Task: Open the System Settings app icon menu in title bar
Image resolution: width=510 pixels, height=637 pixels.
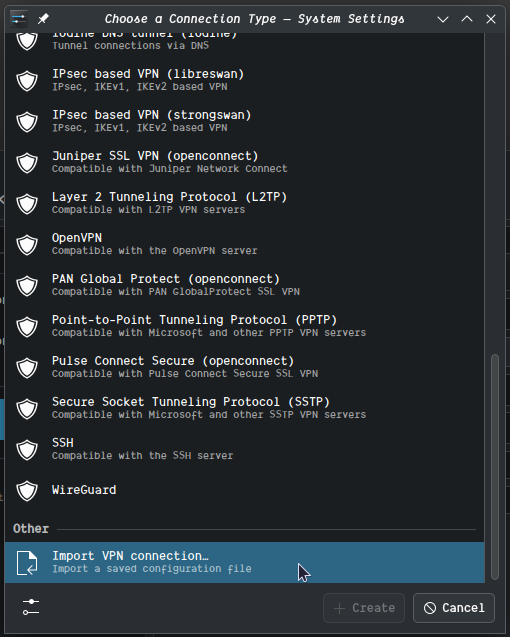Action: [x=19, y=19]
